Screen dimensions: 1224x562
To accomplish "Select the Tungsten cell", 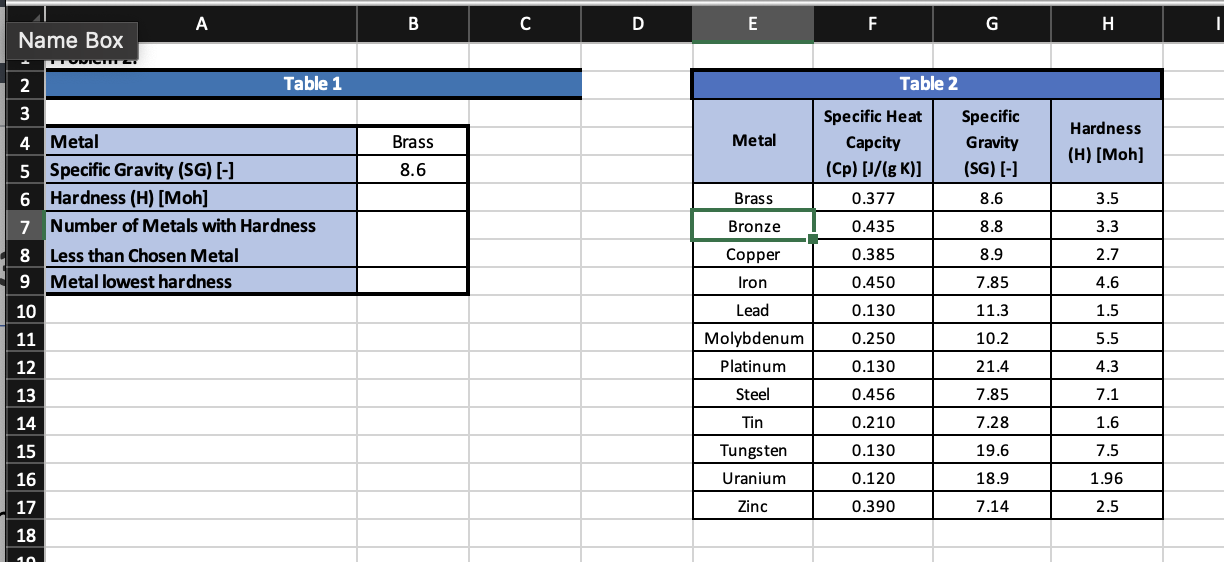I will click(x=754, y=450).
